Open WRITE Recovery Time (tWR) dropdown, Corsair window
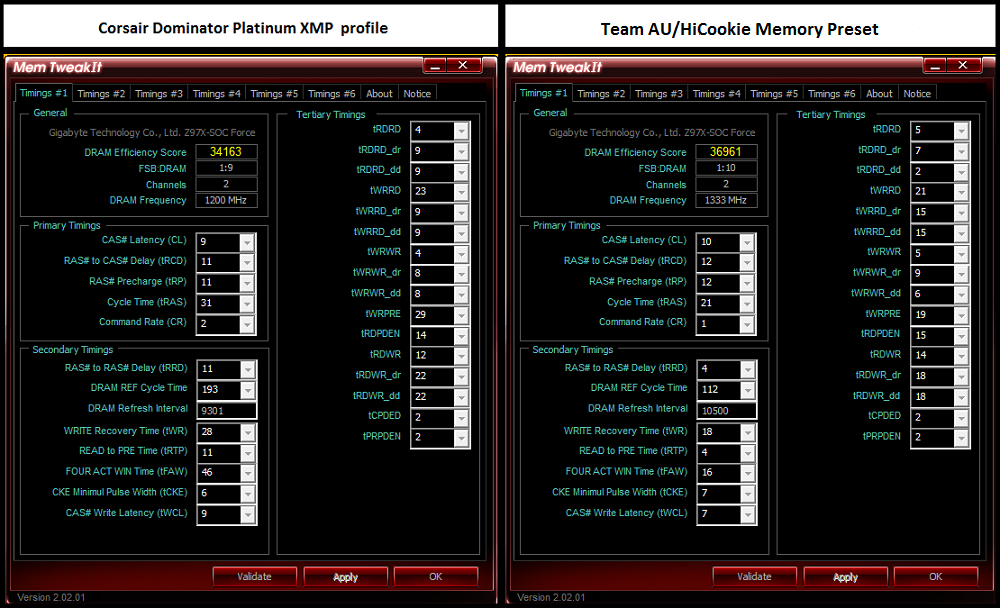Image resolution: width=1000 pixels, height=608 pixels. [x=248, y=432]
